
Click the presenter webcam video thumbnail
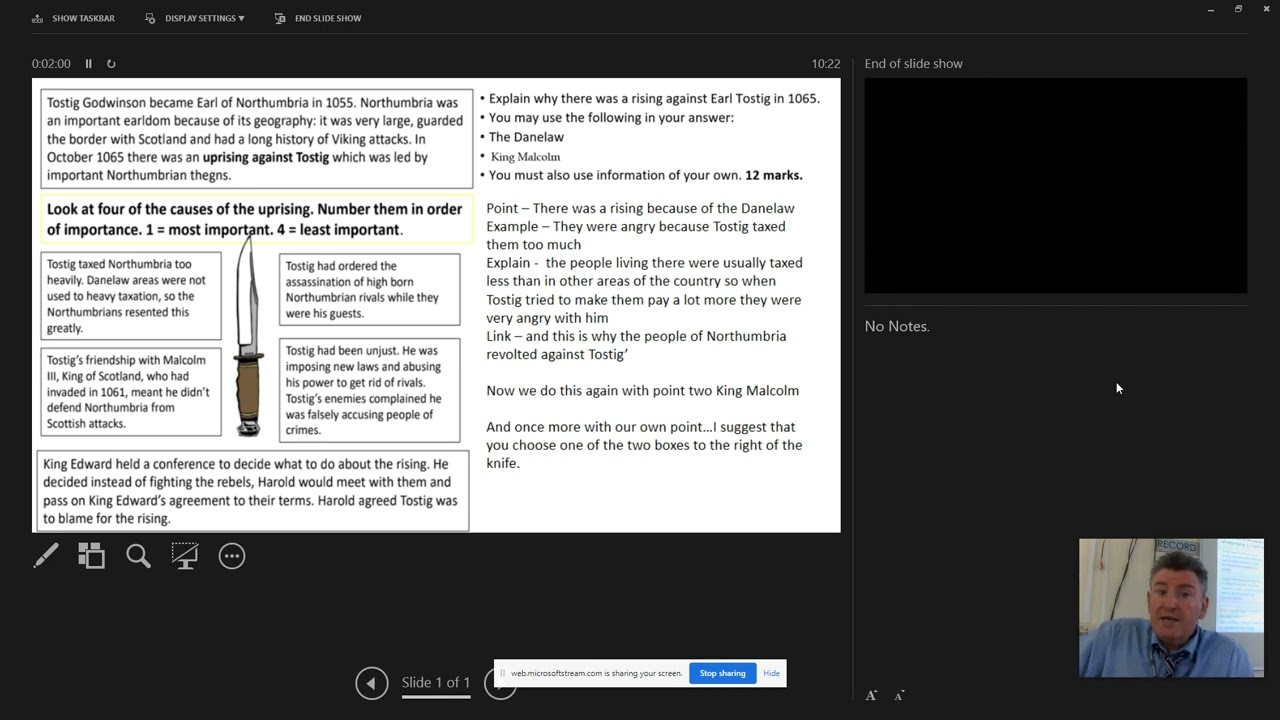point(1171,608)
